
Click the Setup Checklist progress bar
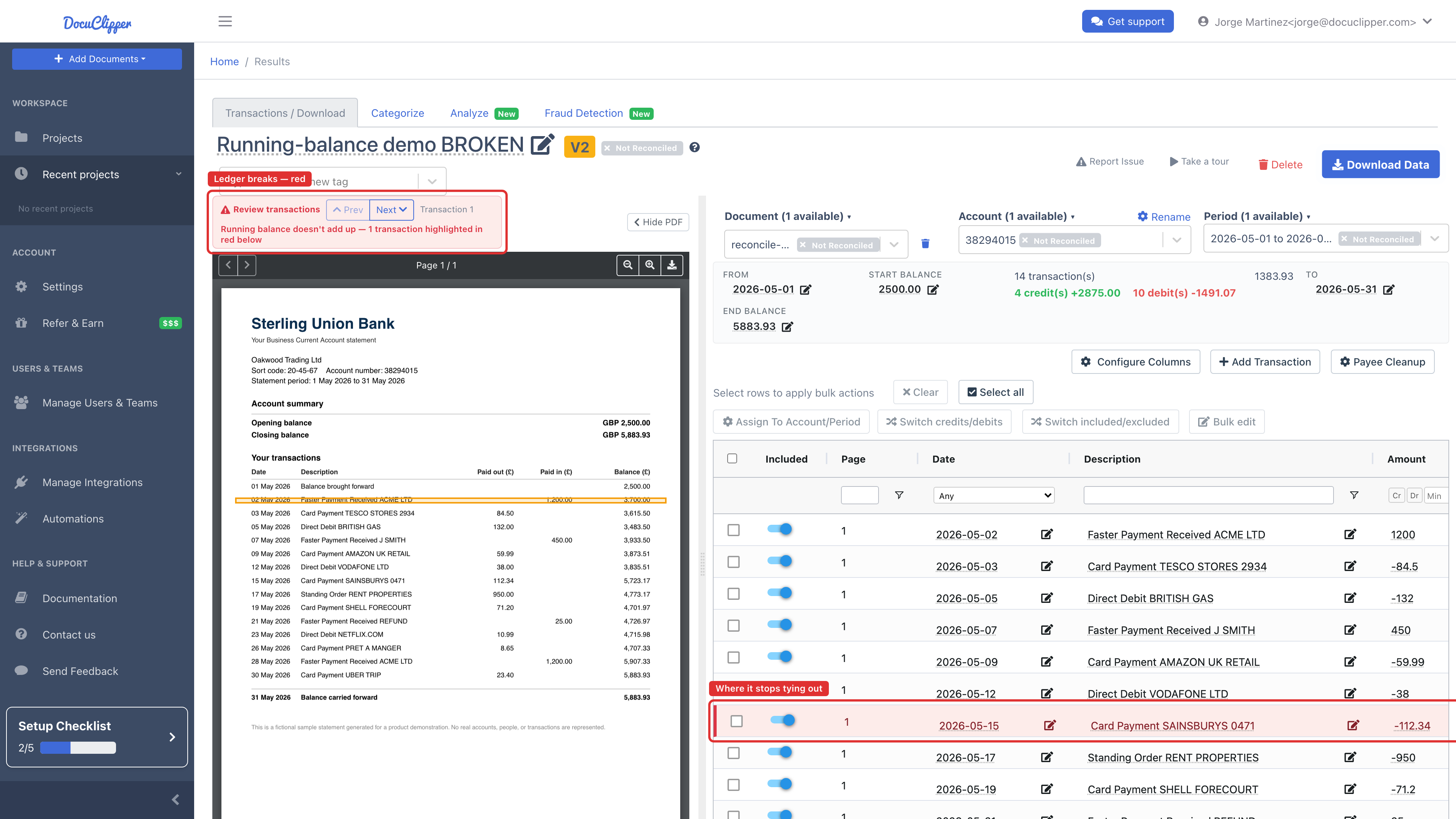pyautogui.click(x=78, y=748)
